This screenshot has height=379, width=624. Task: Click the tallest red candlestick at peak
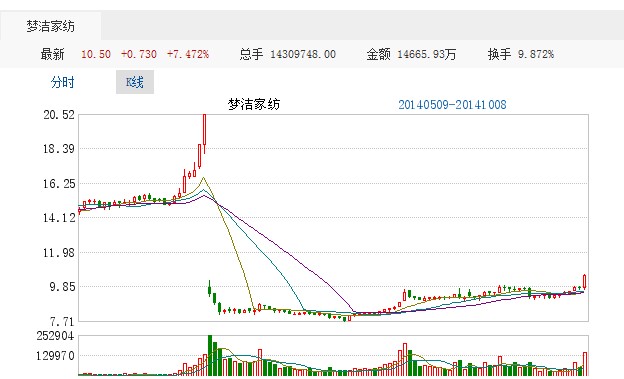(205, 130)
